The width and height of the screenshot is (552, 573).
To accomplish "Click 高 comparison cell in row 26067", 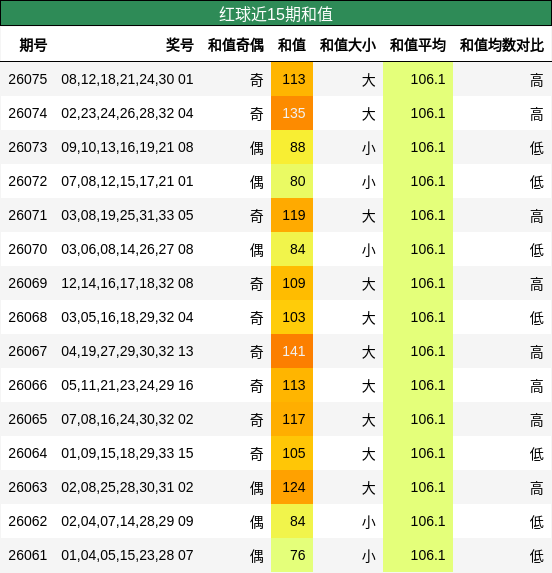I will [537, 352].
